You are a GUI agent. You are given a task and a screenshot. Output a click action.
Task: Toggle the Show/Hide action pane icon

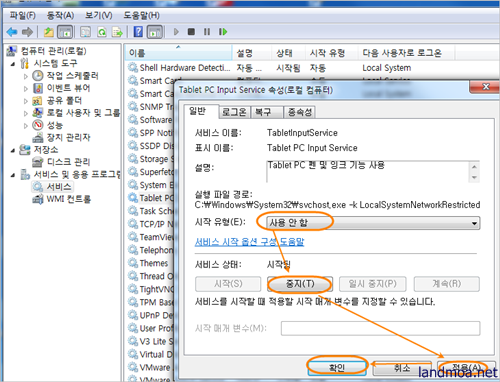click(x=155, y=32)
